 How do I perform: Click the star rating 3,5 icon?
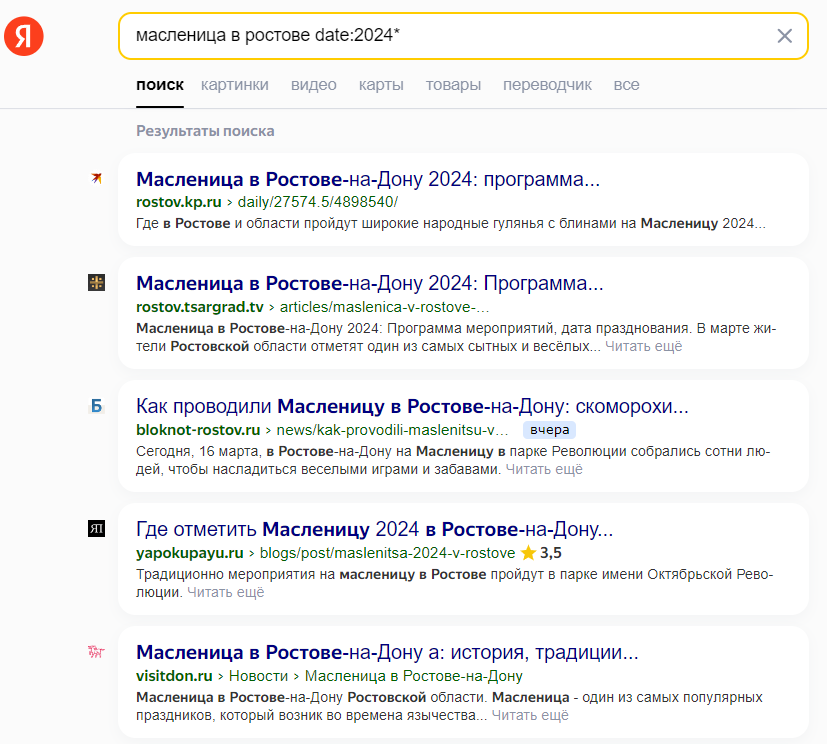[528, 553]
